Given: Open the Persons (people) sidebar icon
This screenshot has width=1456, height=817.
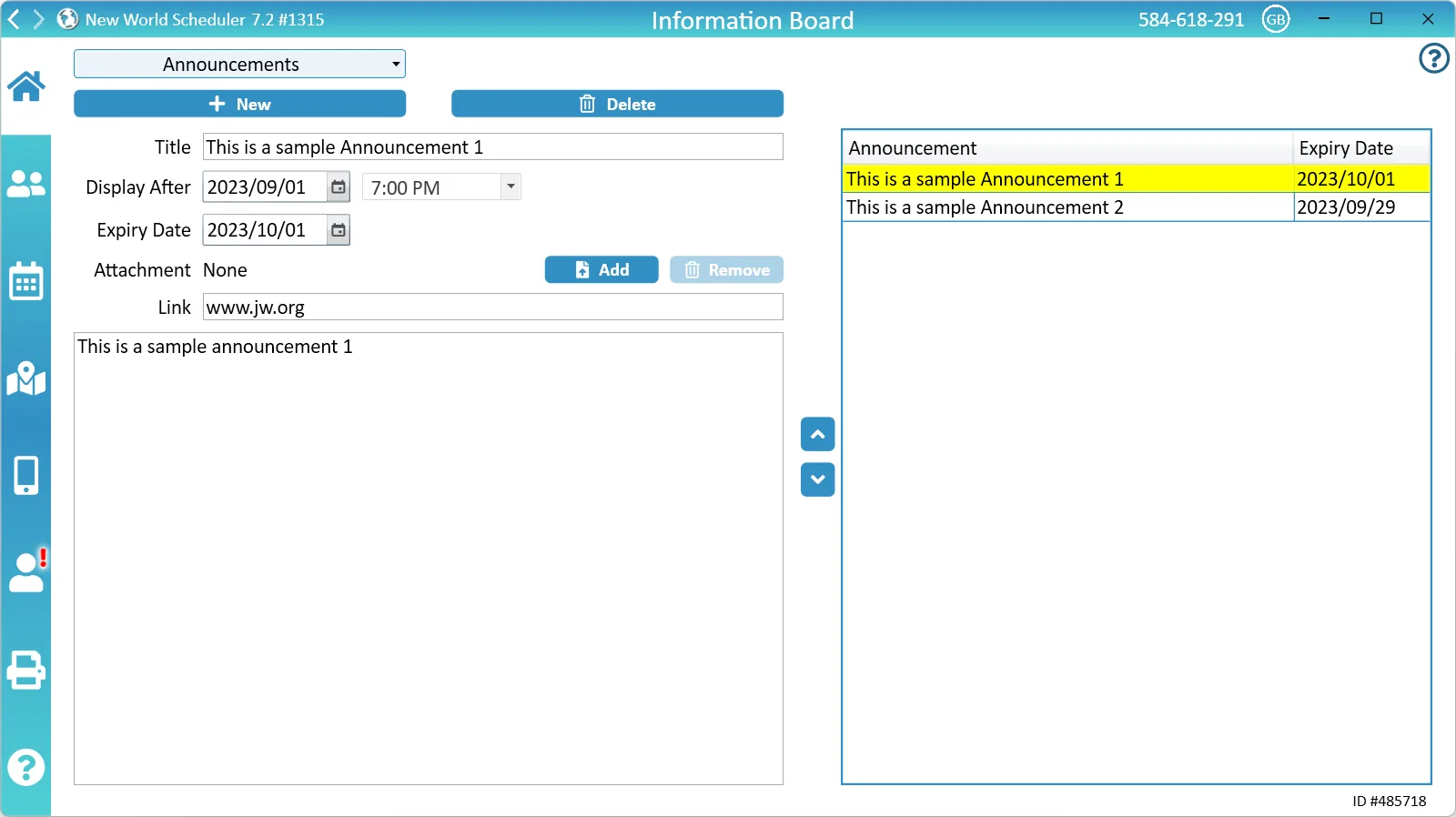Looking at the screenshot, I should [25, 184].
